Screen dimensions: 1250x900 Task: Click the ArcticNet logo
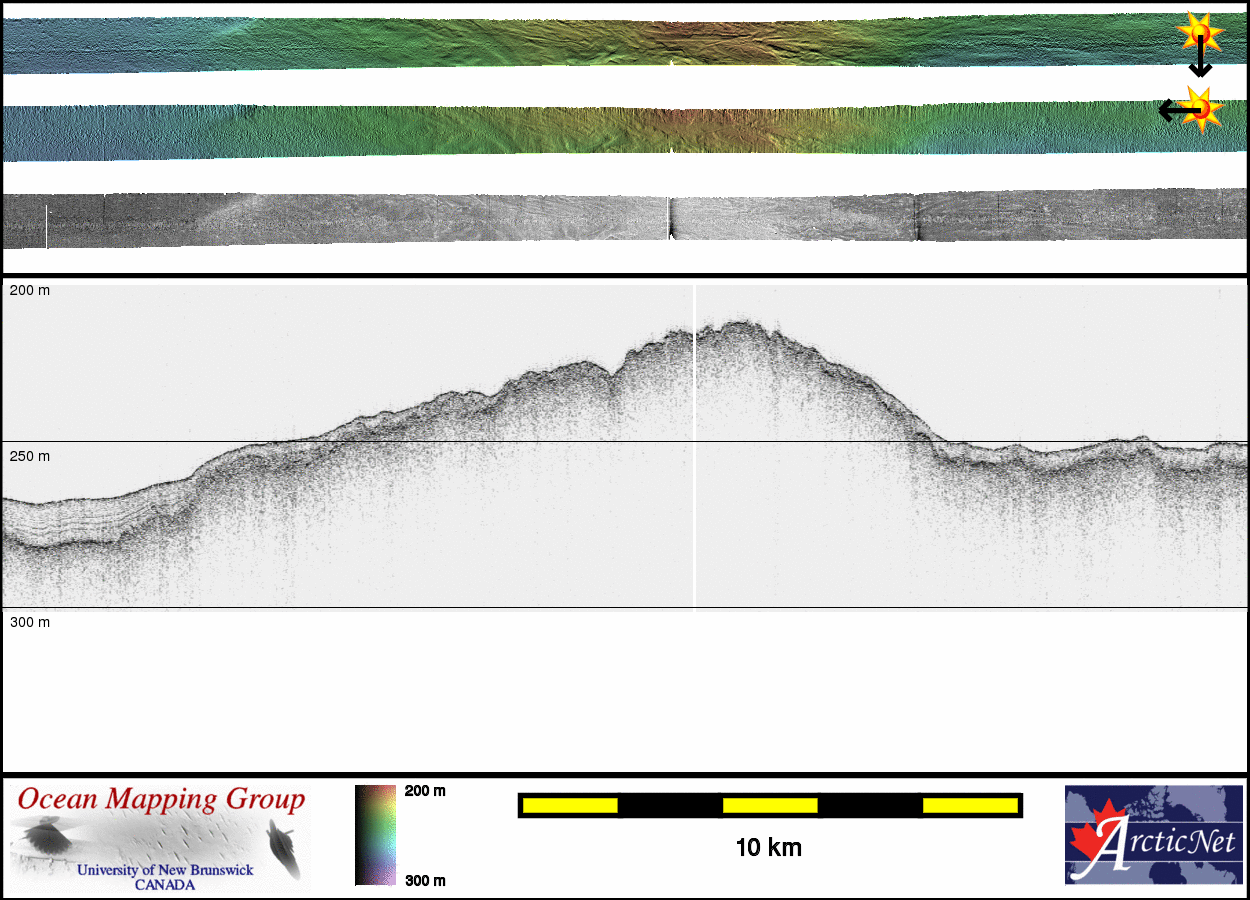(1151, 835)
